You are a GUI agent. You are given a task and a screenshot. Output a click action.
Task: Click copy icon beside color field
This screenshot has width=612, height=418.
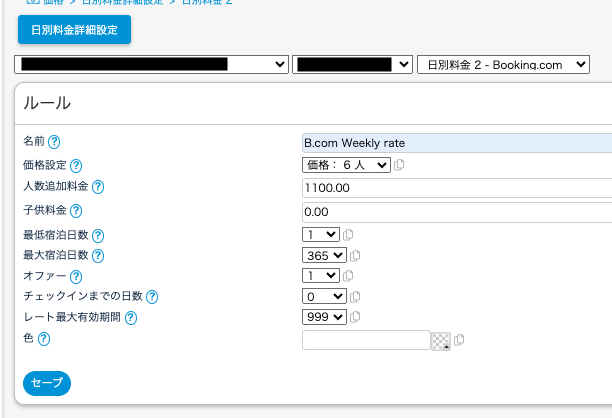coord(459,340)
